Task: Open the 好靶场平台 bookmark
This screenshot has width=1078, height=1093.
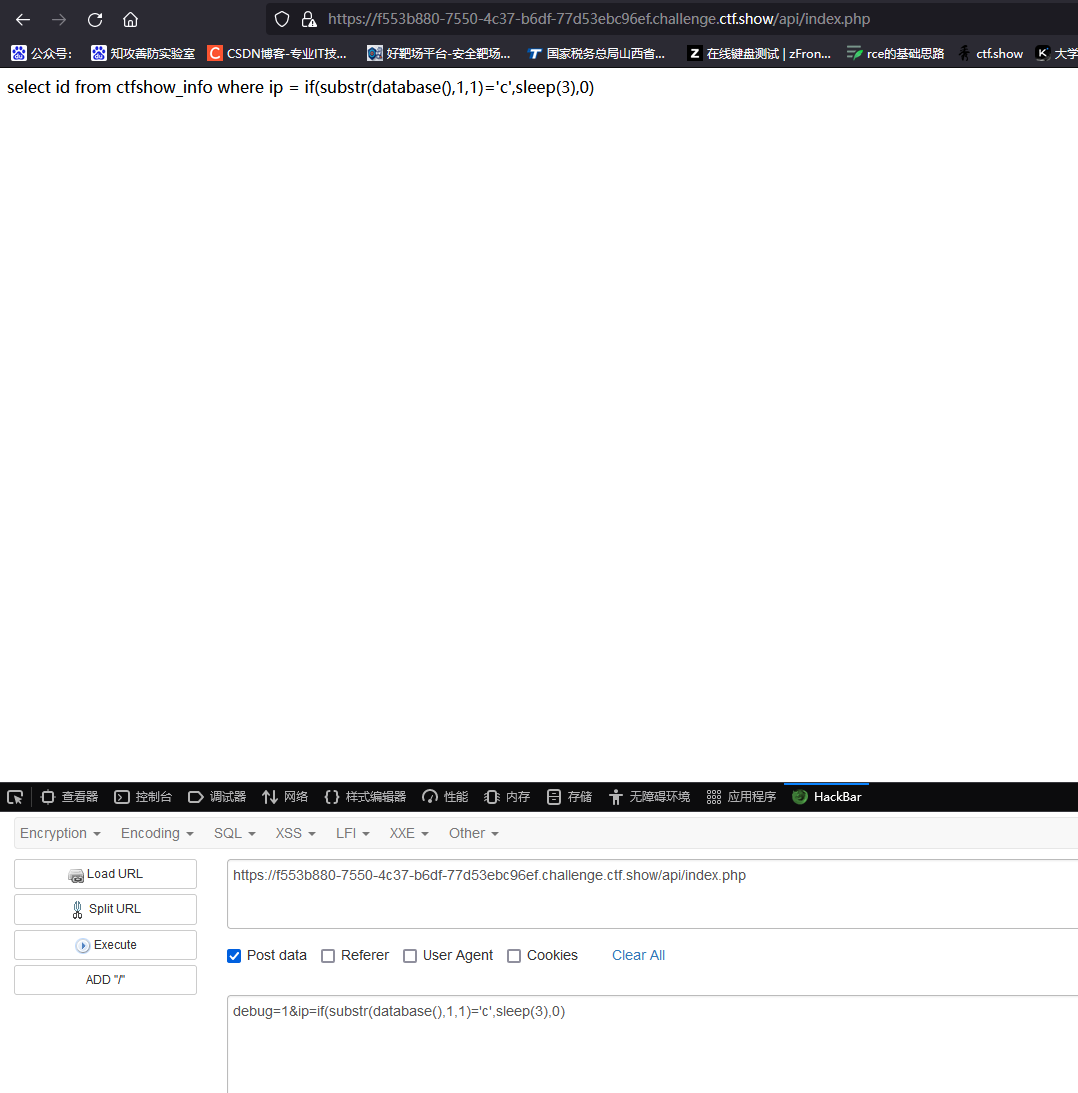Action: (x=439, y=54)
